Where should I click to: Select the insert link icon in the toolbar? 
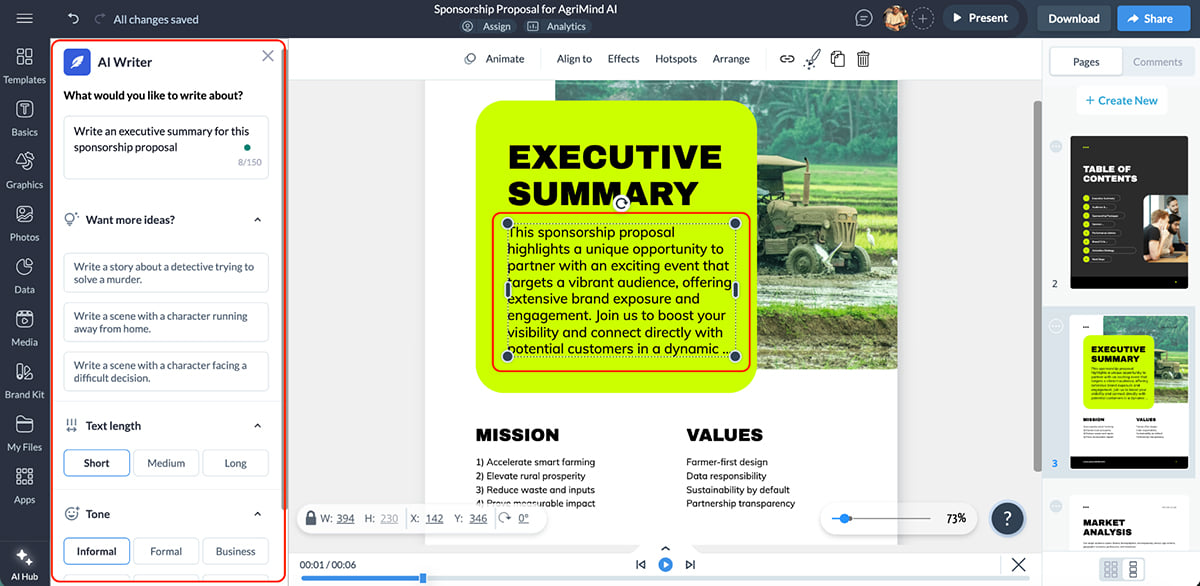click(x=788, y=59)
